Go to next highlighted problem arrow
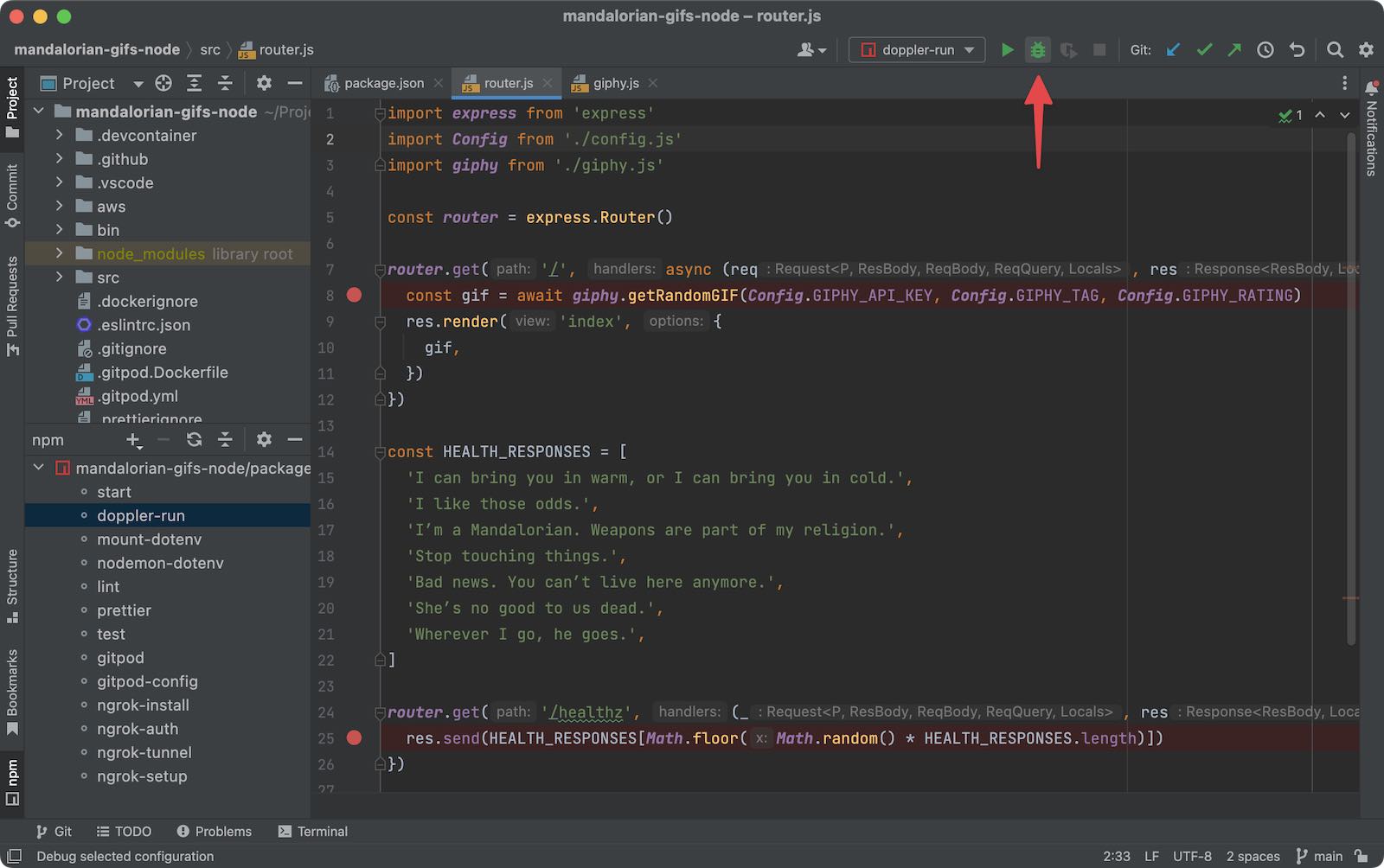The width and height of the screenshot is (1384, 868). pos(1345,115)
